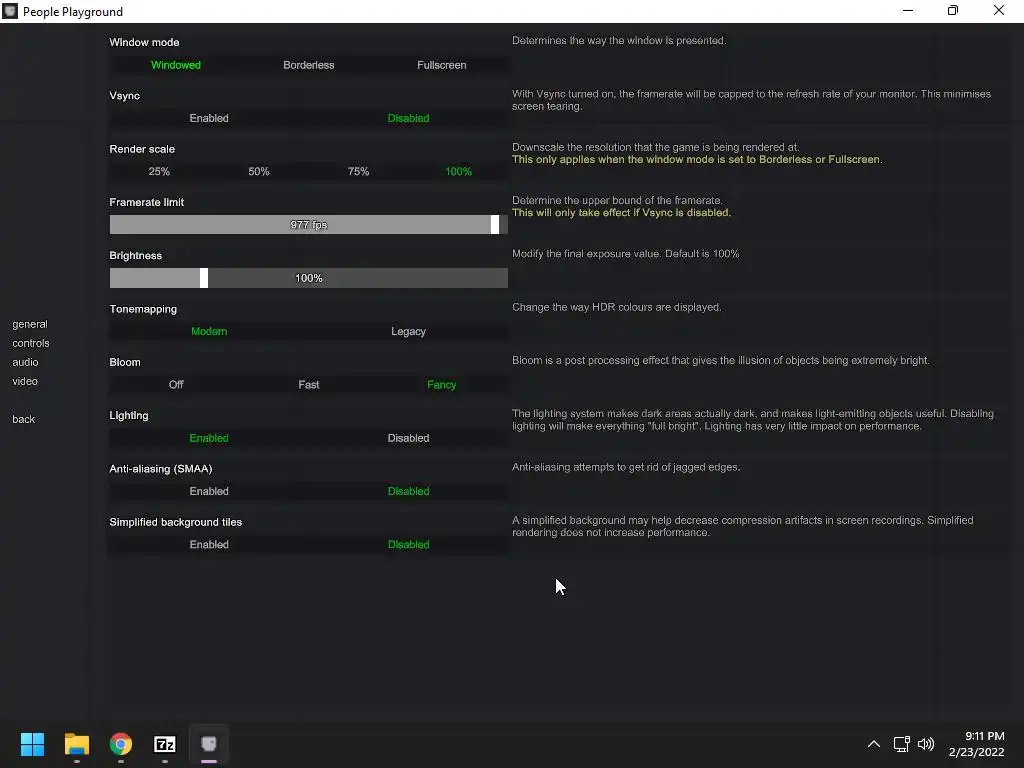Restore down the People Playground window
This screenshot has height=768, width=1024.
pyautogui.click(x=953, y=10)
